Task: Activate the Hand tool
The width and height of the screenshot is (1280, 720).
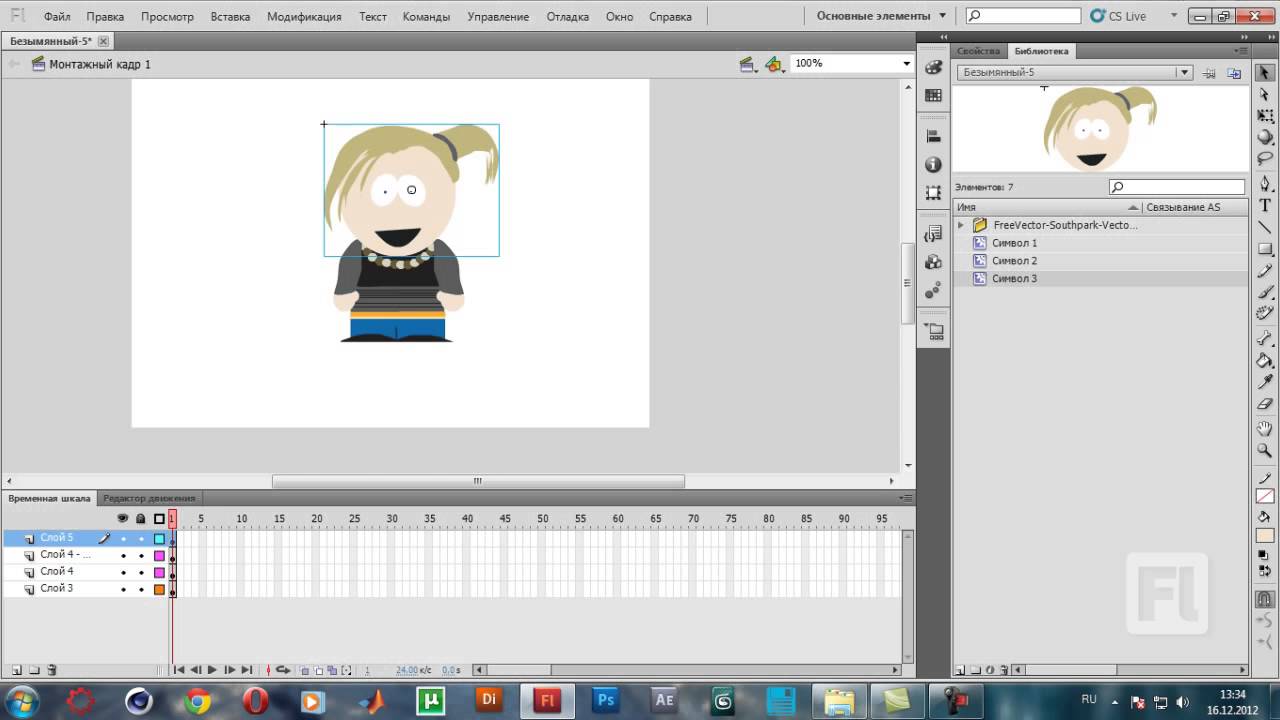Action: click(x=1264, y=429)
